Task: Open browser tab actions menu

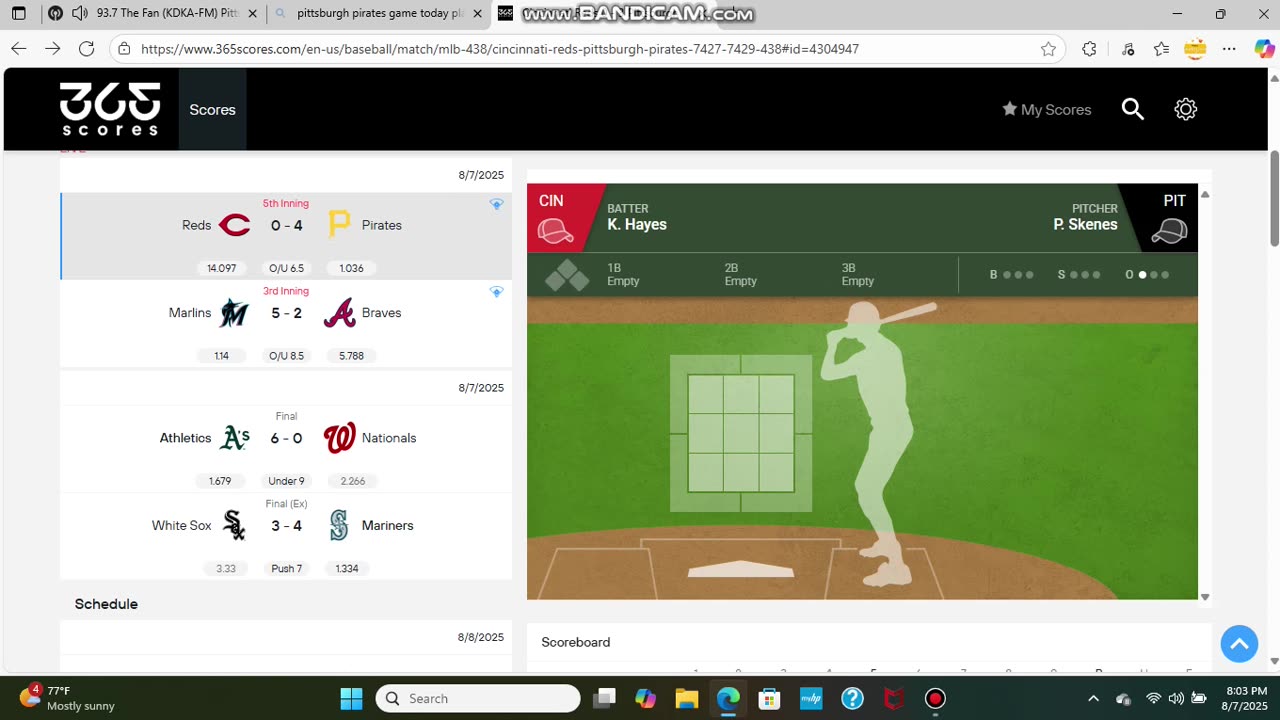Action: coord(18,14)
